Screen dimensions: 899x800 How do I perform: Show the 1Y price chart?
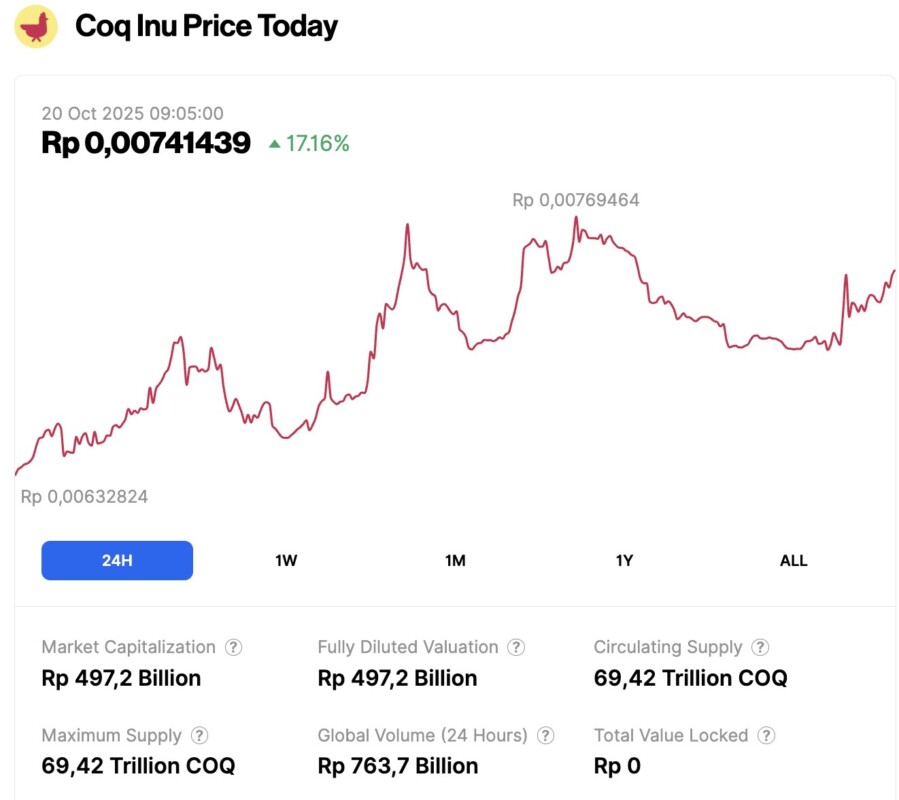(624, 560)
